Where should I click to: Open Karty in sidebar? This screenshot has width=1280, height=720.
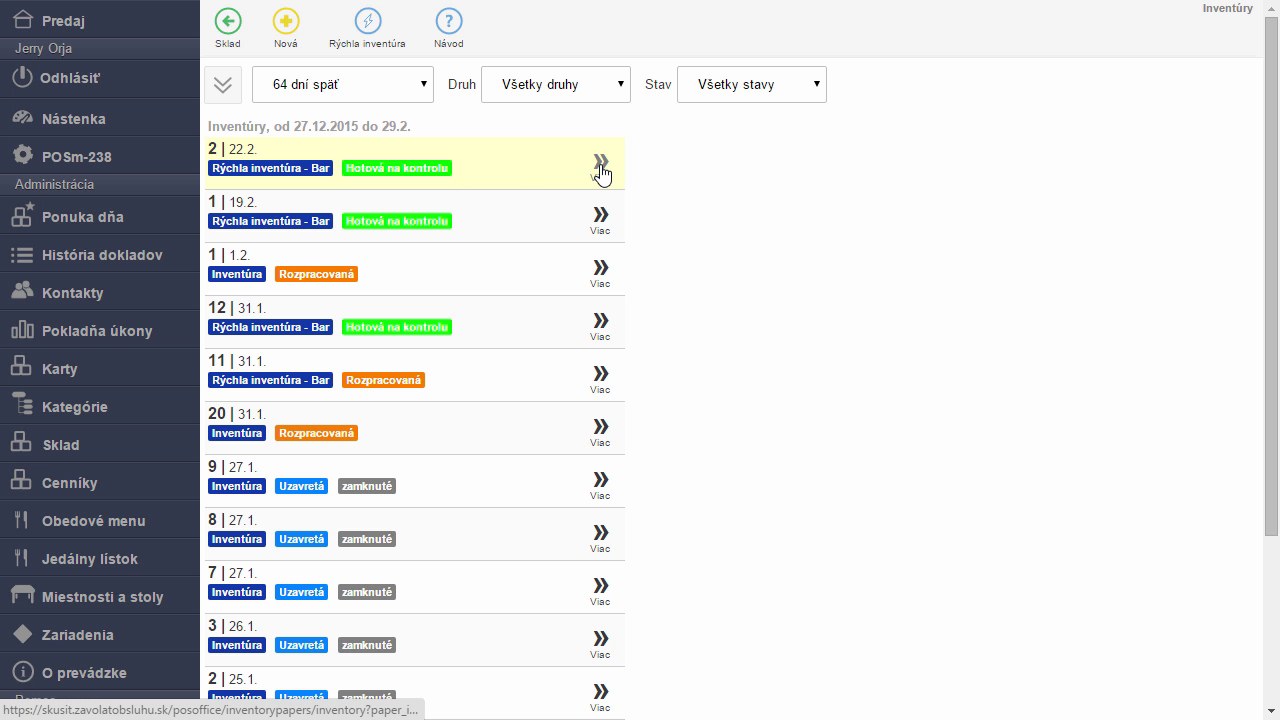[100, 368]
